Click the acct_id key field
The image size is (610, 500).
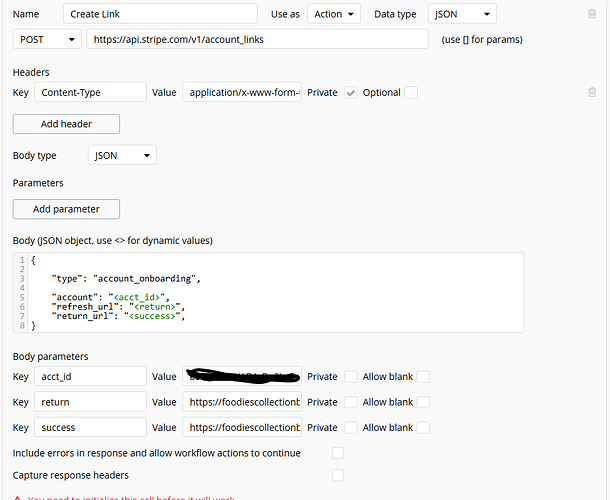[x=91, y=376]
